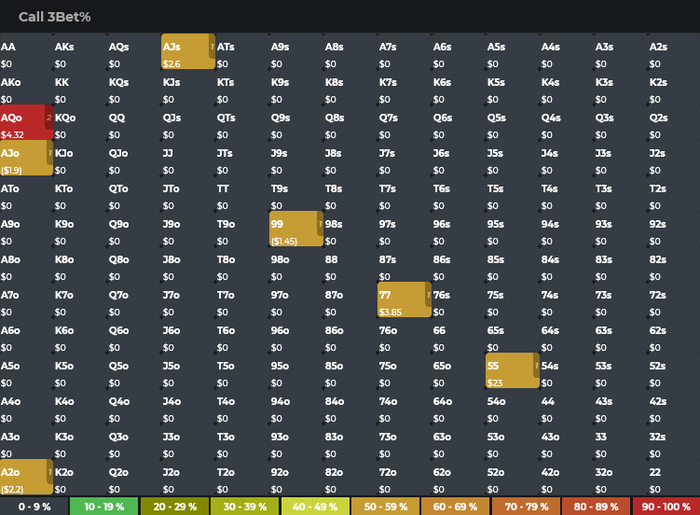Select the 99 pocket pair cell
The image size is (700, 515).
point(296,228)
